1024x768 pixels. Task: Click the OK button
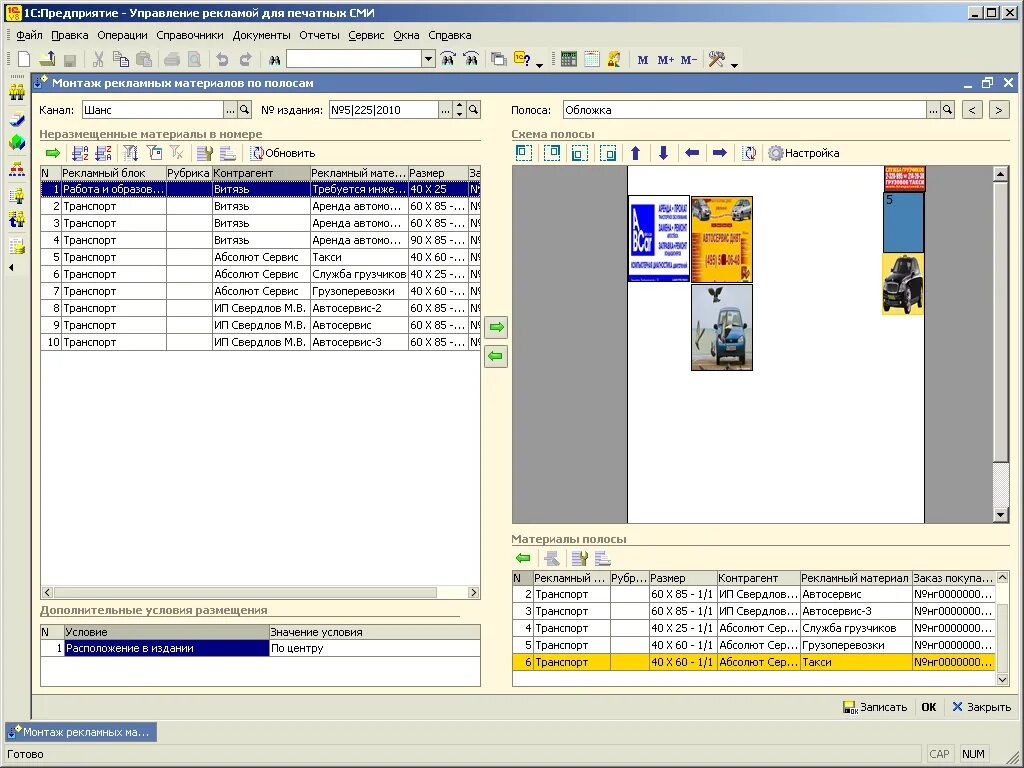coord(929,707)
